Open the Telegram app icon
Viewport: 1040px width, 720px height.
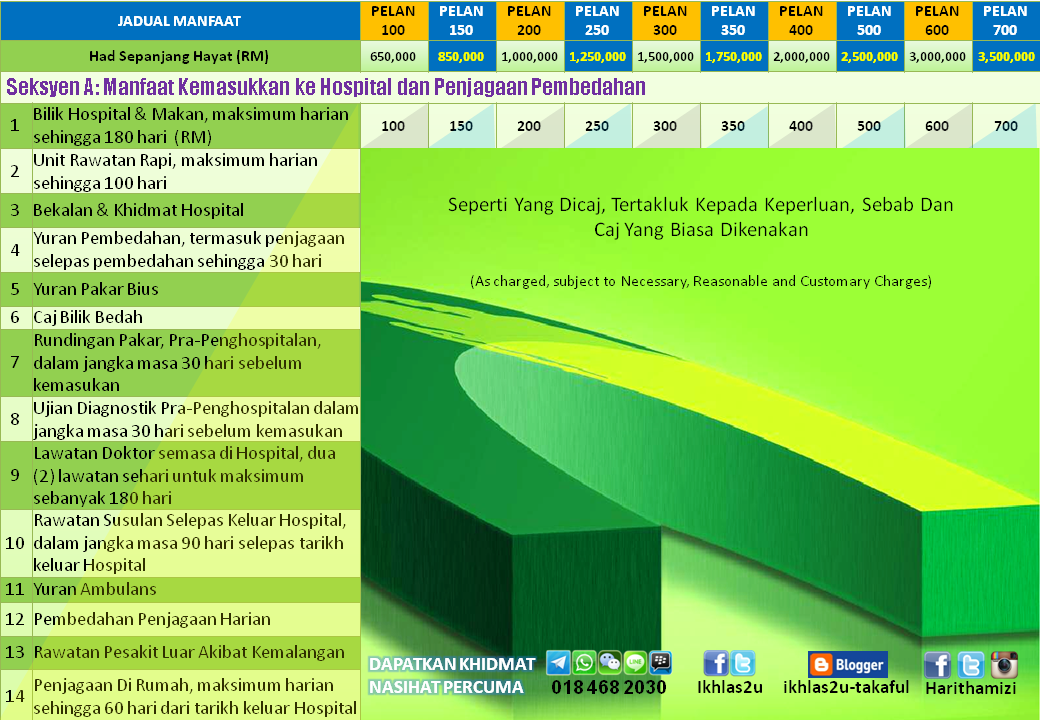pos(557,664)
